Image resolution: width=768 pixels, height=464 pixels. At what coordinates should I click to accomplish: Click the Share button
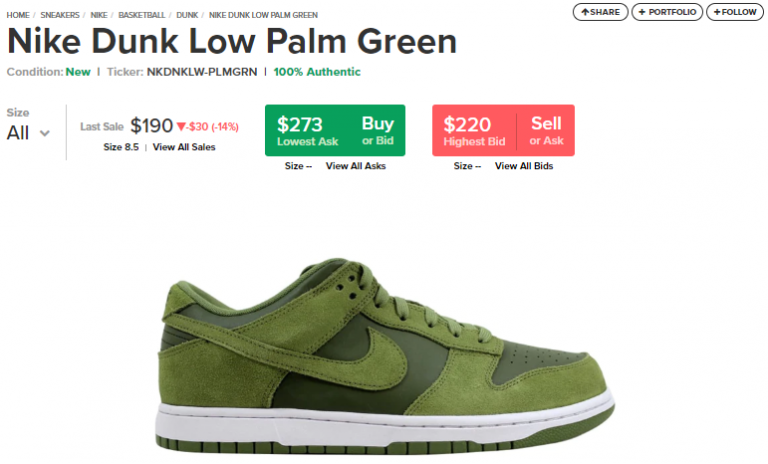(600, 12)
